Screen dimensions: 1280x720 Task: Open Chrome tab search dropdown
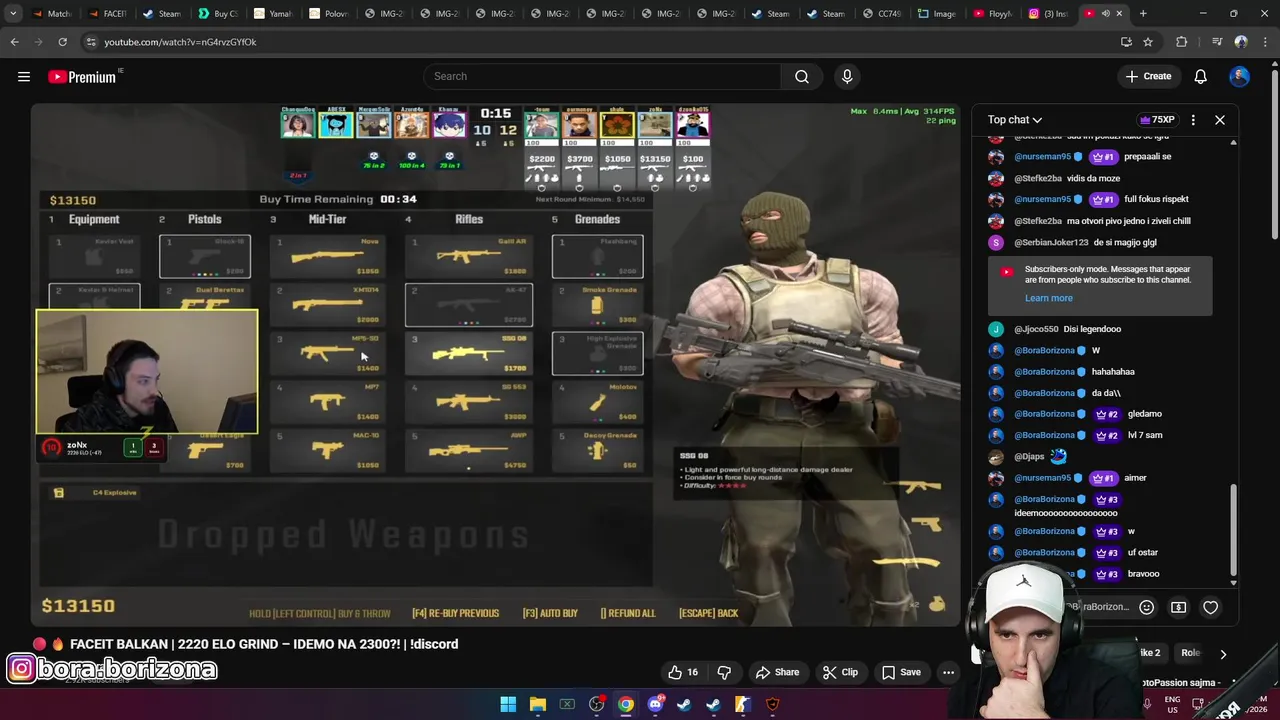point(13,14)
